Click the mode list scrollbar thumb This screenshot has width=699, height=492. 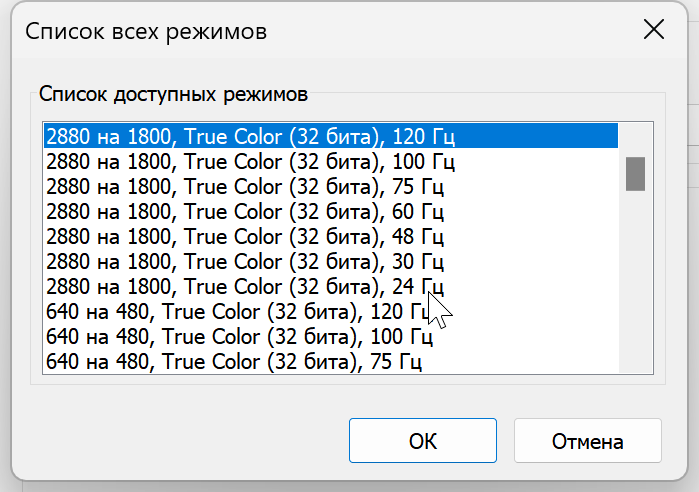(x=635, y=173)
